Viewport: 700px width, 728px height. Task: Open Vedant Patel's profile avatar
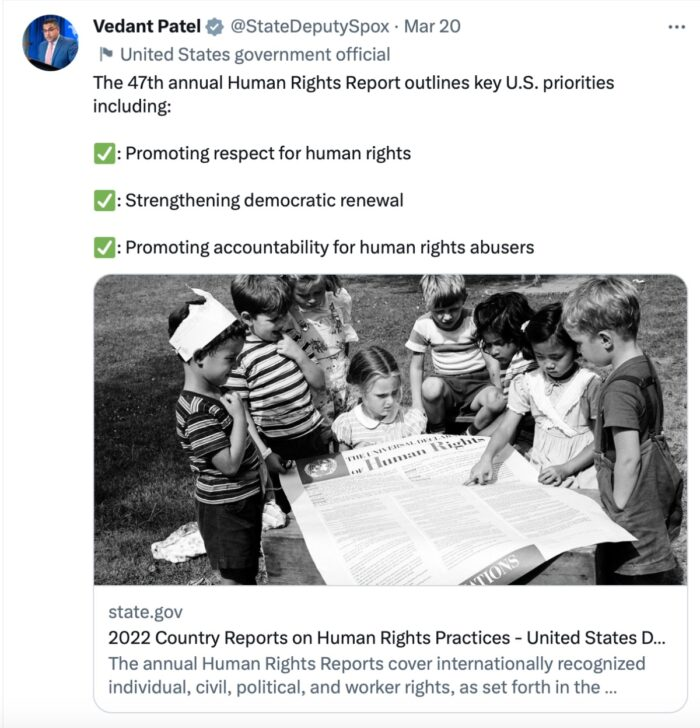pos(50,43)
